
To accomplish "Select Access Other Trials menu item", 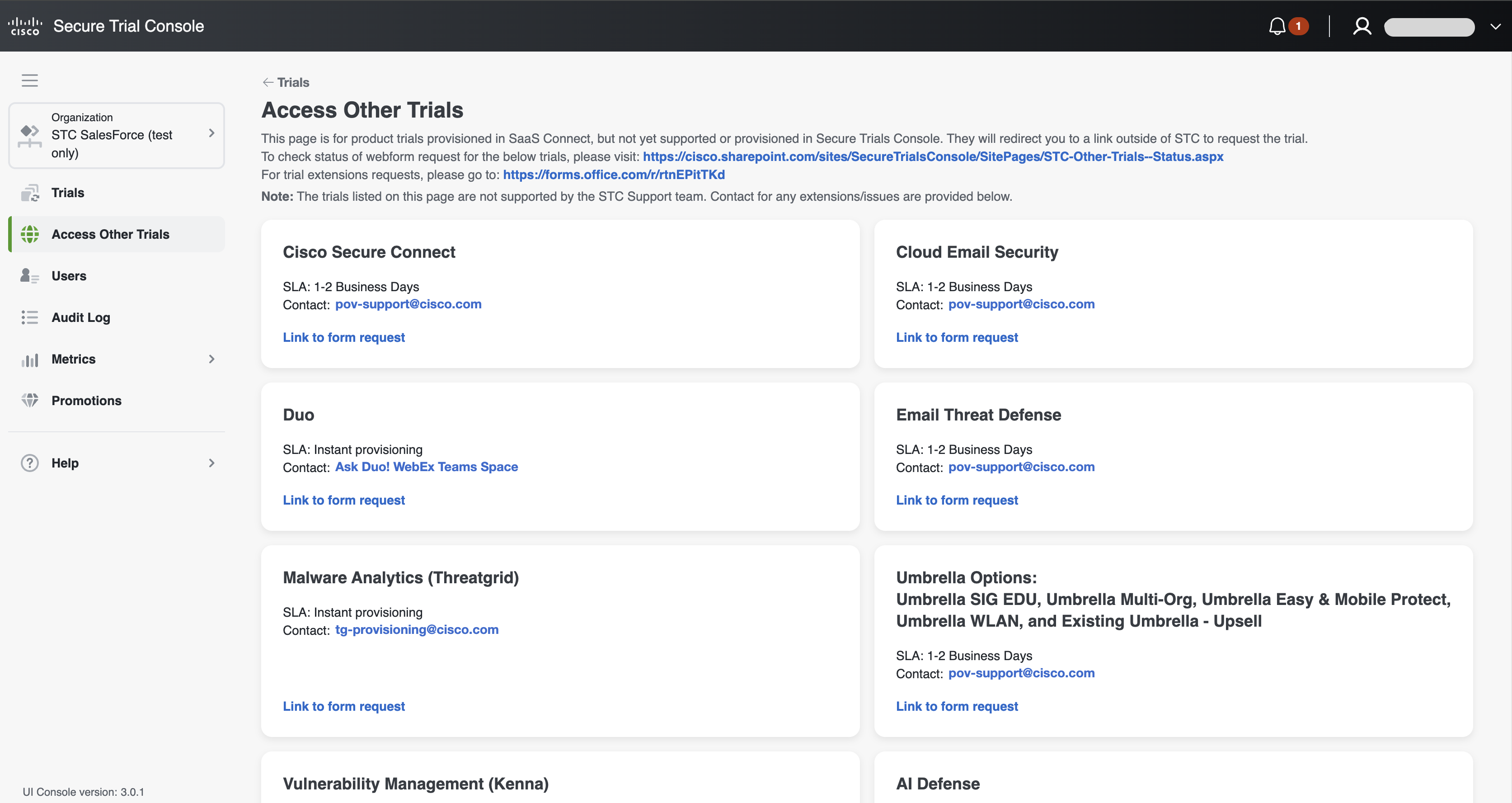I will (110, 234).
